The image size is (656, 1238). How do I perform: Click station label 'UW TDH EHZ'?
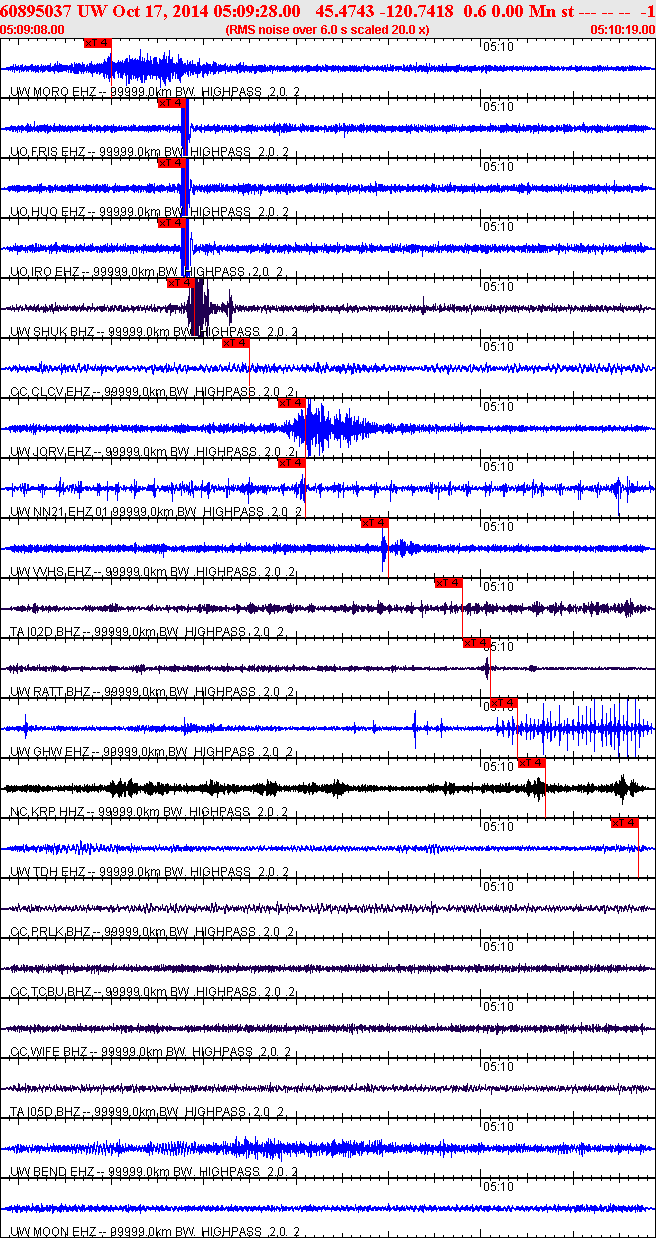pyautogui.click(x=47, y=871)
